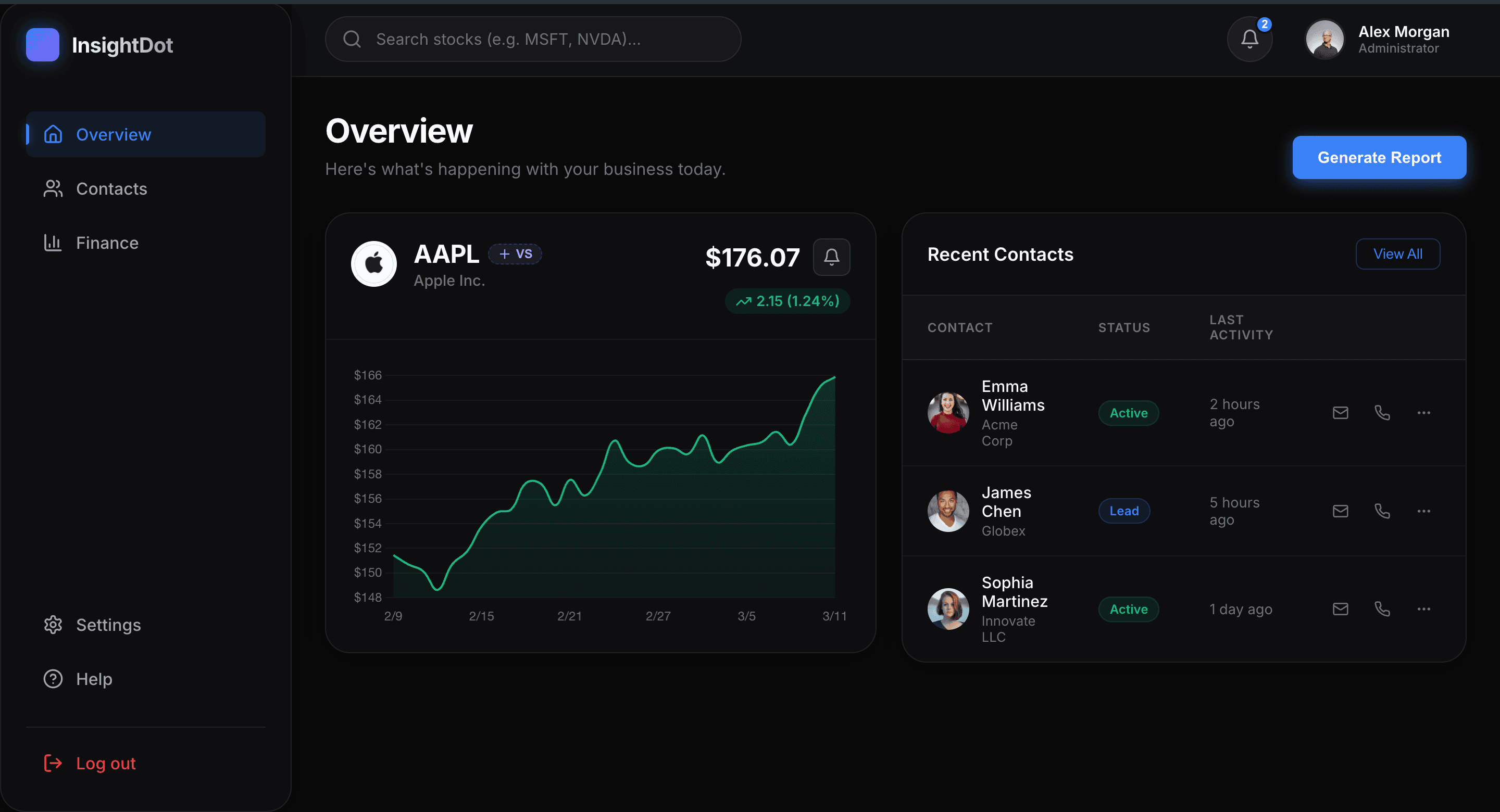Toggle the Active status badge for Sophia Martinez
Screen dimensions: 1500x812
coord(1128,609)
